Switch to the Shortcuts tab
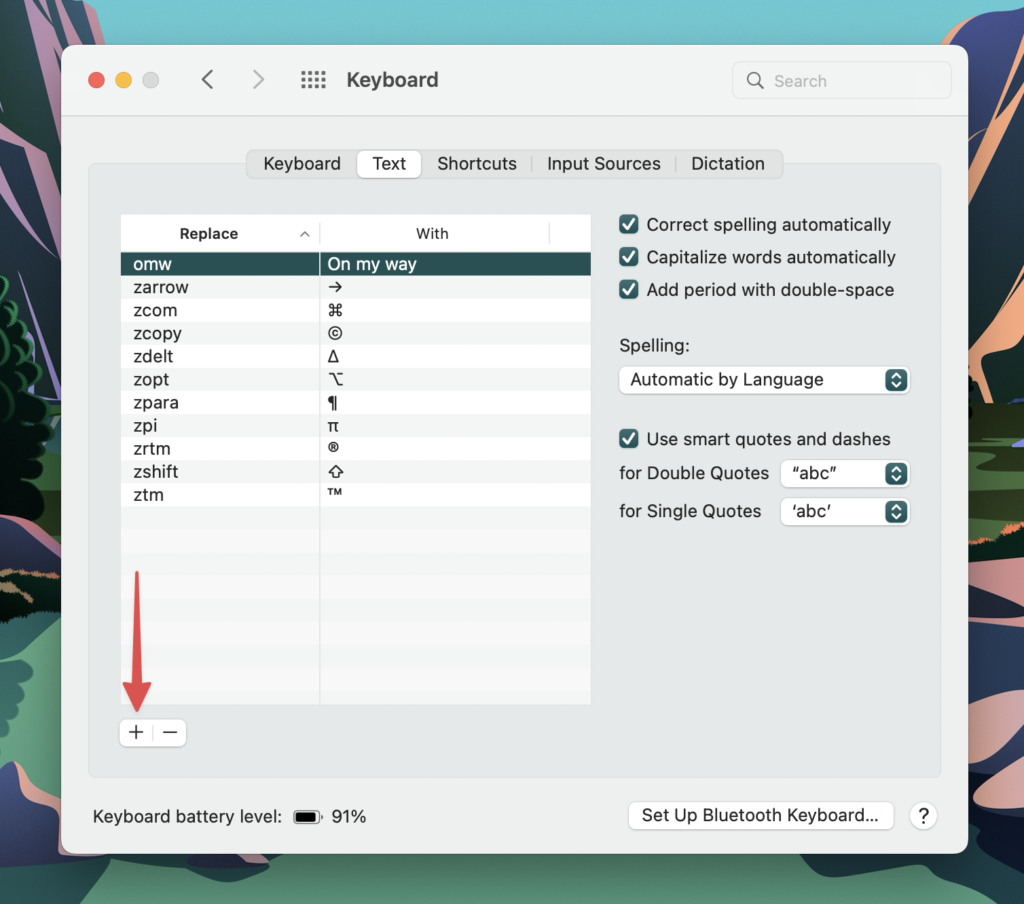This screenshot has width=1024, height=904. click(477, 163)
